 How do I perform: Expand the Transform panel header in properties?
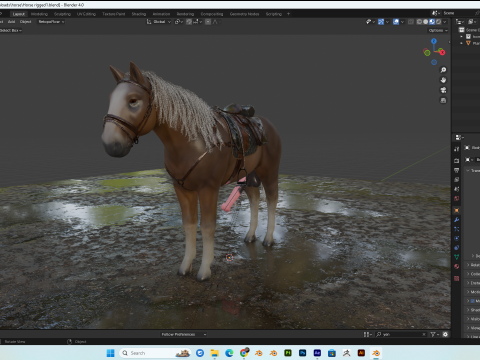coord(472,170)
